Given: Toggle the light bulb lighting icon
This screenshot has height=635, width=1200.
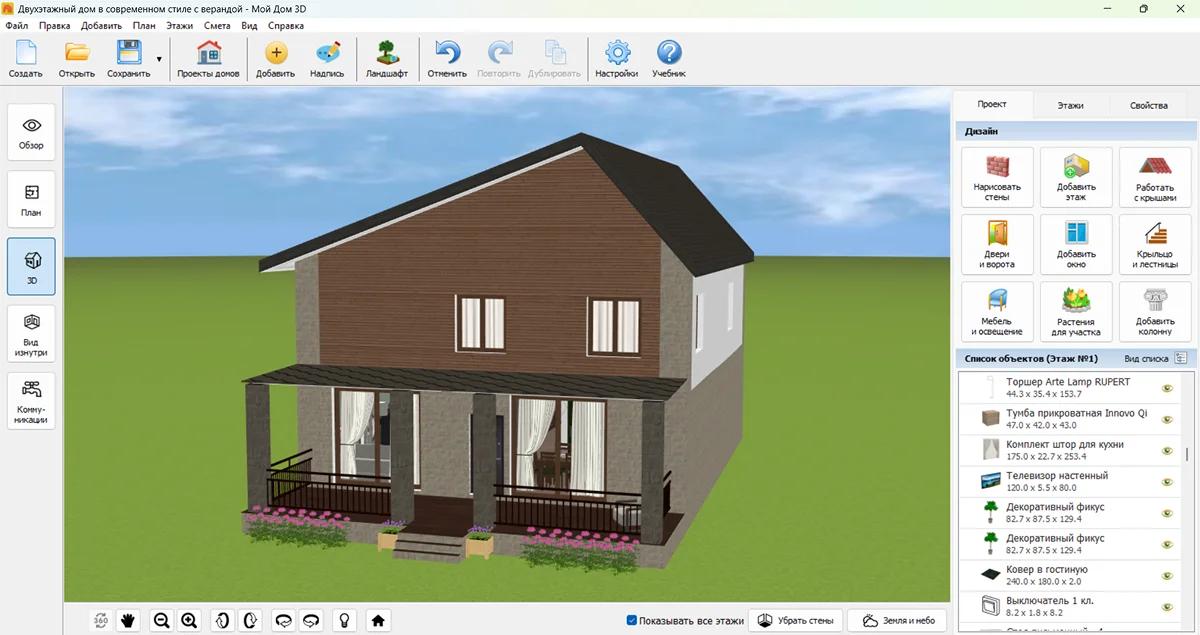Looking at the screenshot, I should coord(345,620).
